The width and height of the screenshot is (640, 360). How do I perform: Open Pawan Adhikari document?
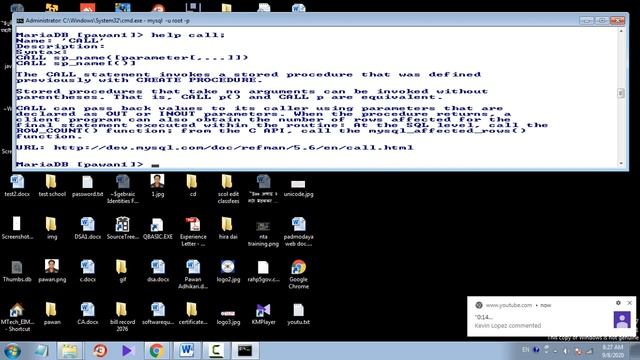tap(193, 274)
